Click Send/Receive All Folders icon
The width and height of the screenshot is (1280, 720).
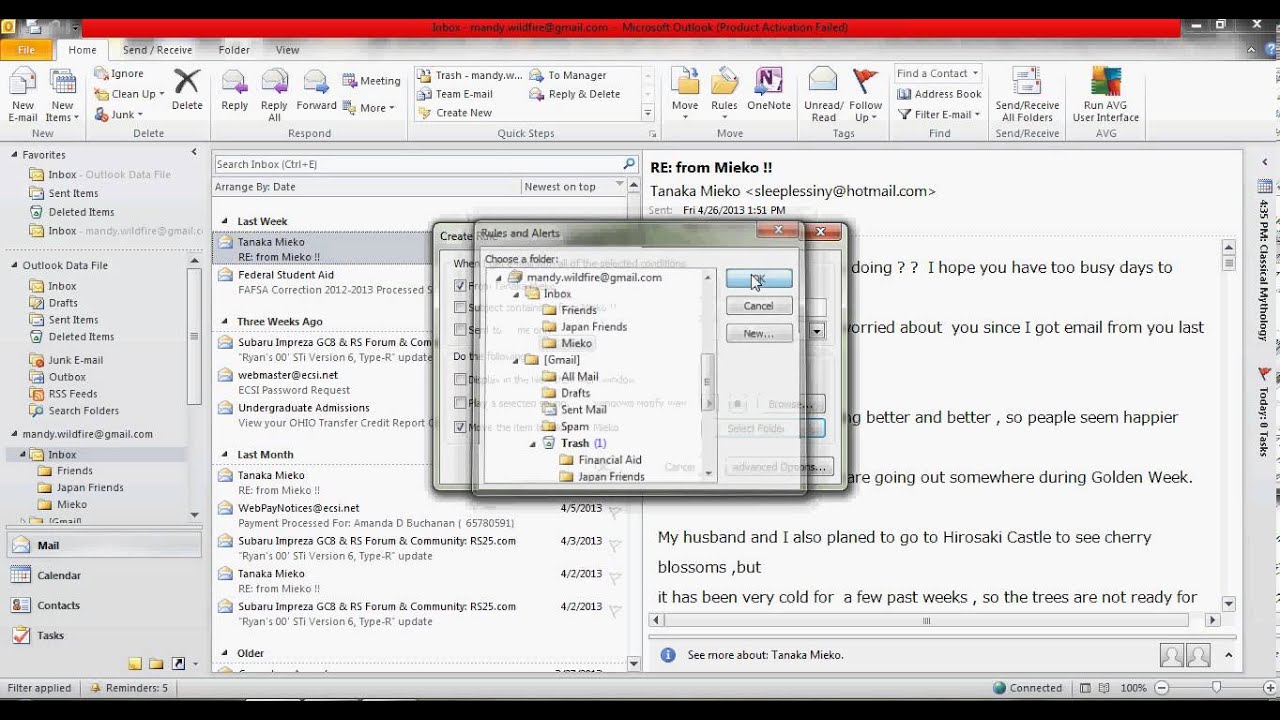1027,96
